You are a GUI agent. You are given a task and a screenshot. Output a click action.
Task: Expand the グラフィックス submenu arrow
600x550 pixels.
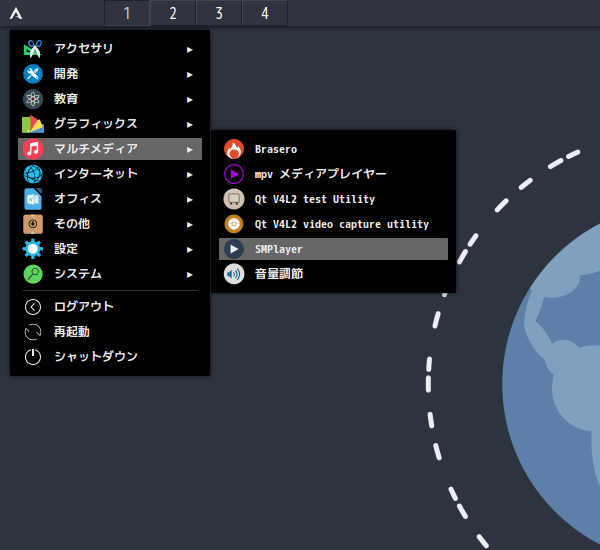(189, 125)
